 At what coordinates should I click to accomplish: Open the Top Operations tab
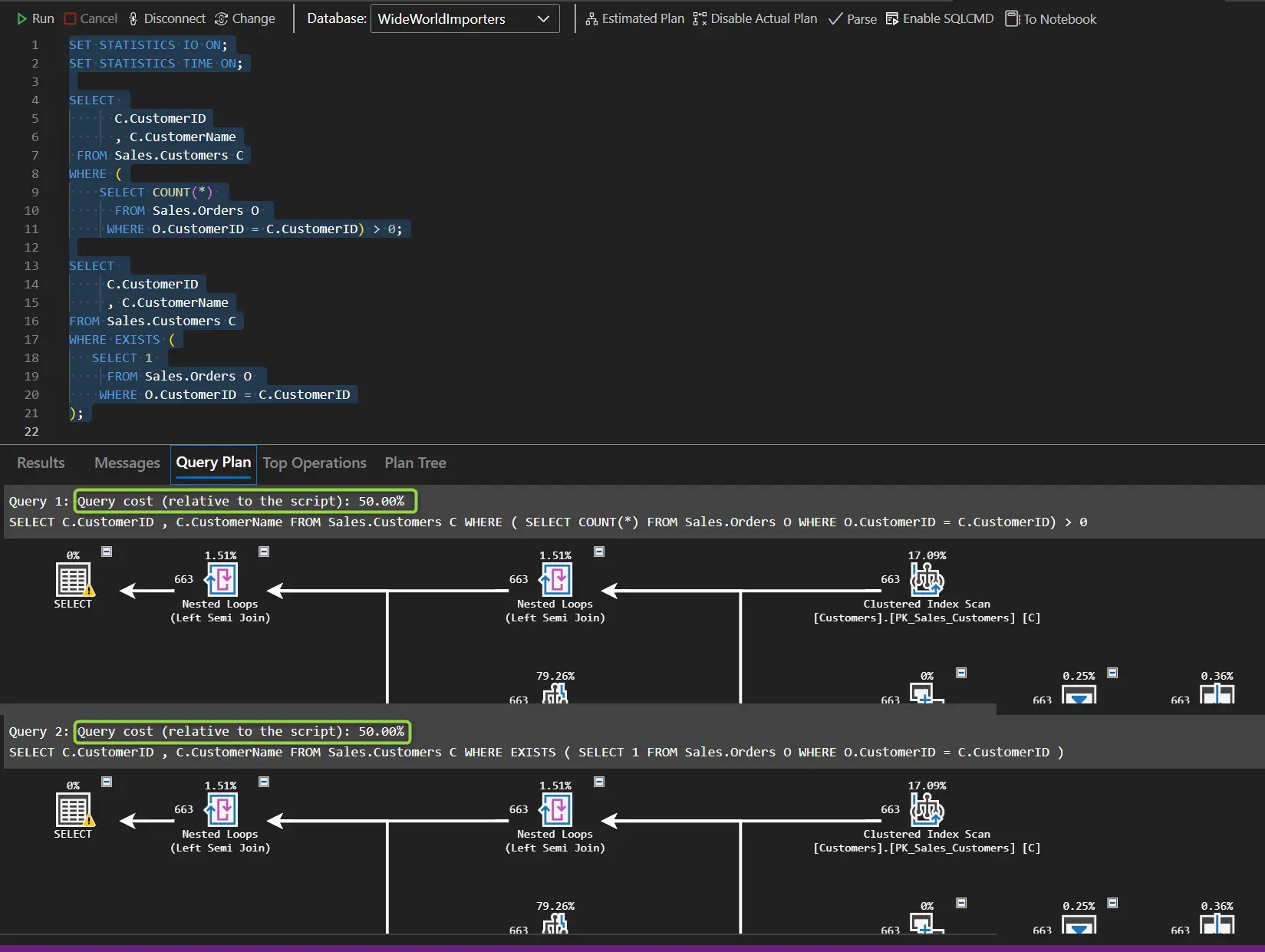pos(315,463)
